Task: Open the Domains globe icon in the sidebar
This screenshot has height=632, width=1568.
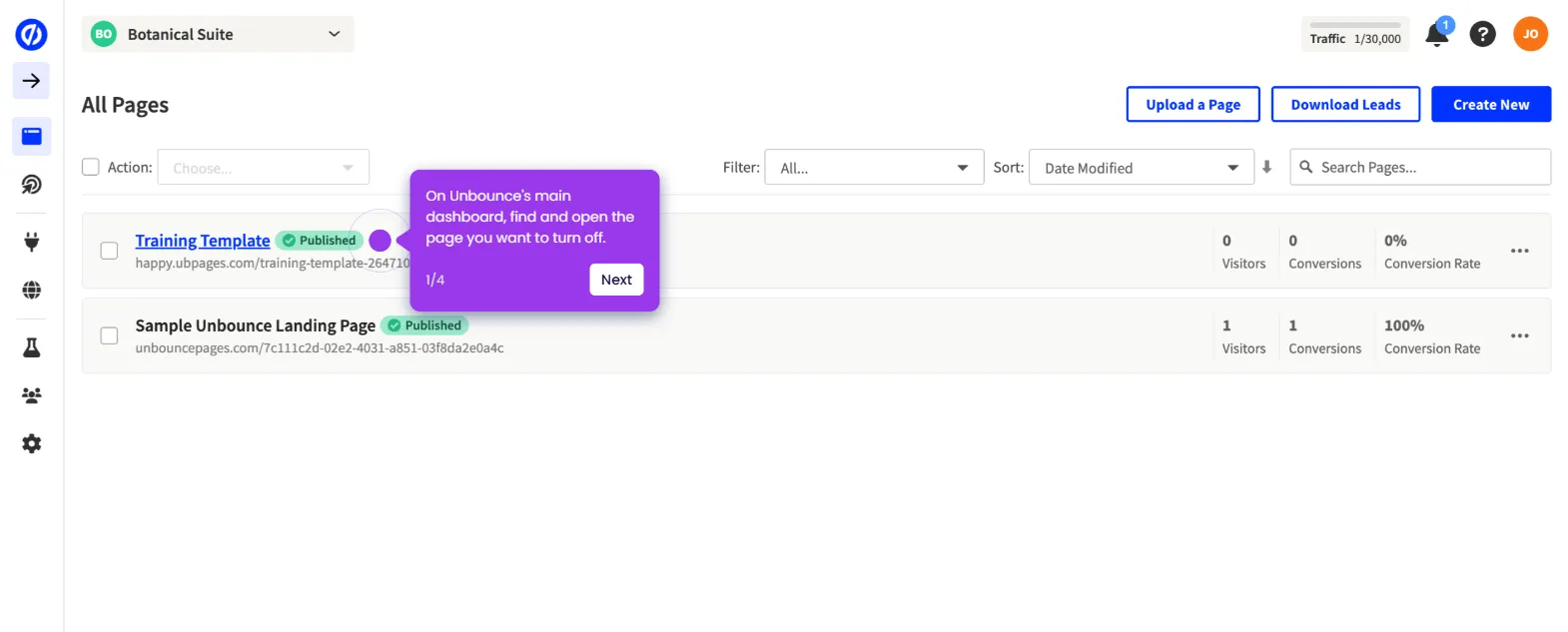Action: [x=31, y=290]
